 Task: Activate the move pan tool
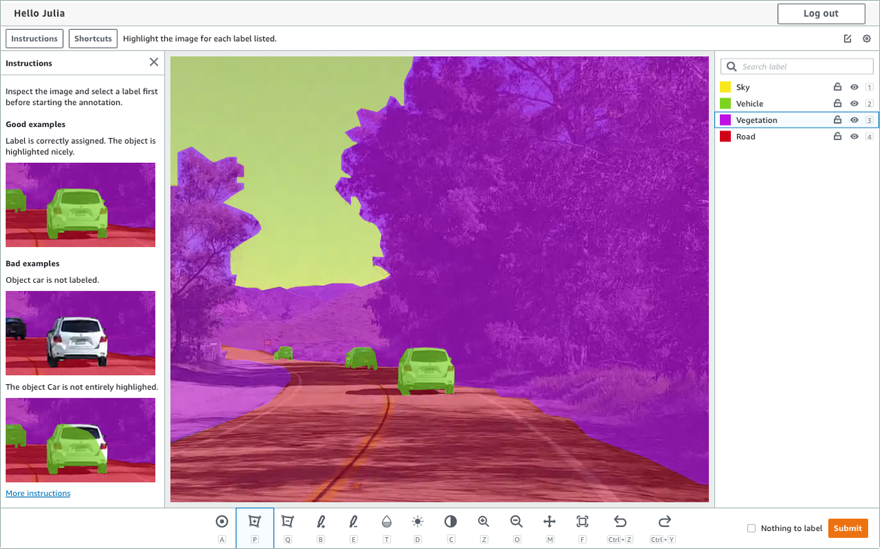coord(549,522)
